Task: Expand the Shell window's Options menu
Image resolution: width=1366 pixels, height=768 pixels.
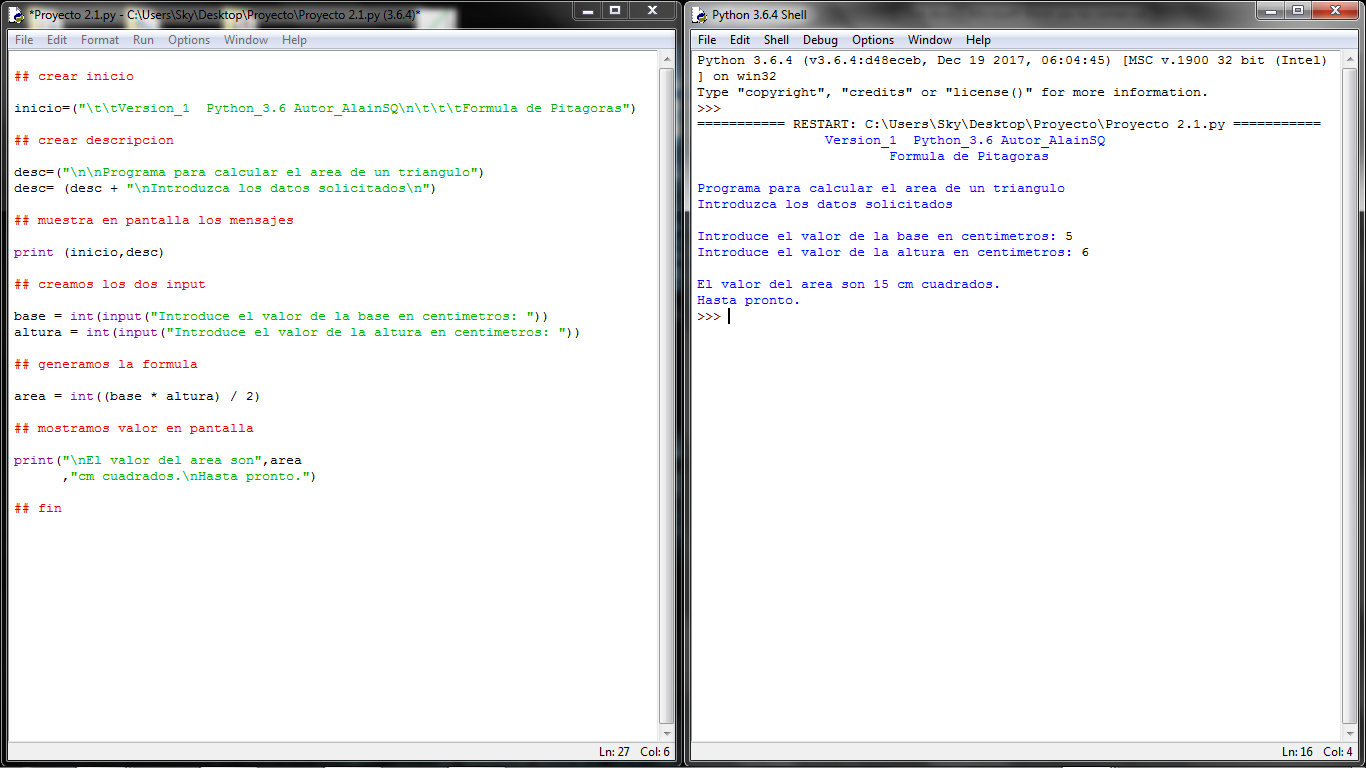Action: (x=872, y=40)
